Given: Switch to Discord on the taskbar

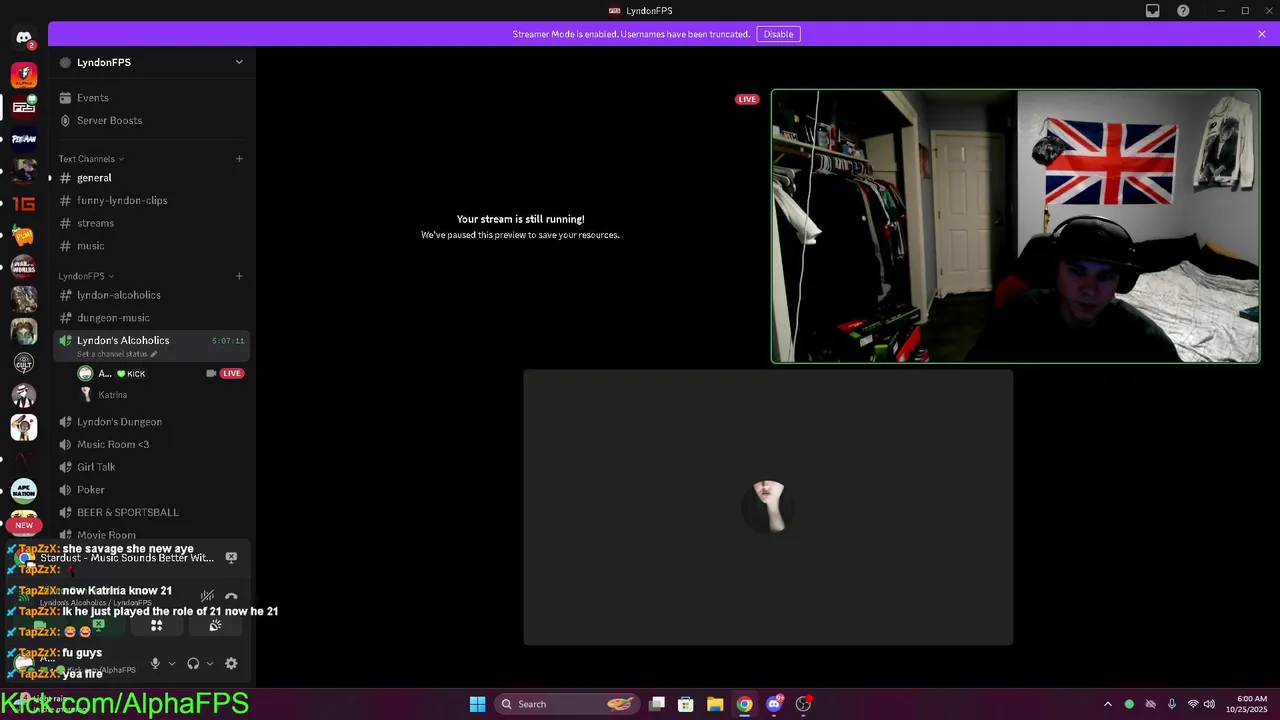Looking at the screenshot, I should (774, 704).
